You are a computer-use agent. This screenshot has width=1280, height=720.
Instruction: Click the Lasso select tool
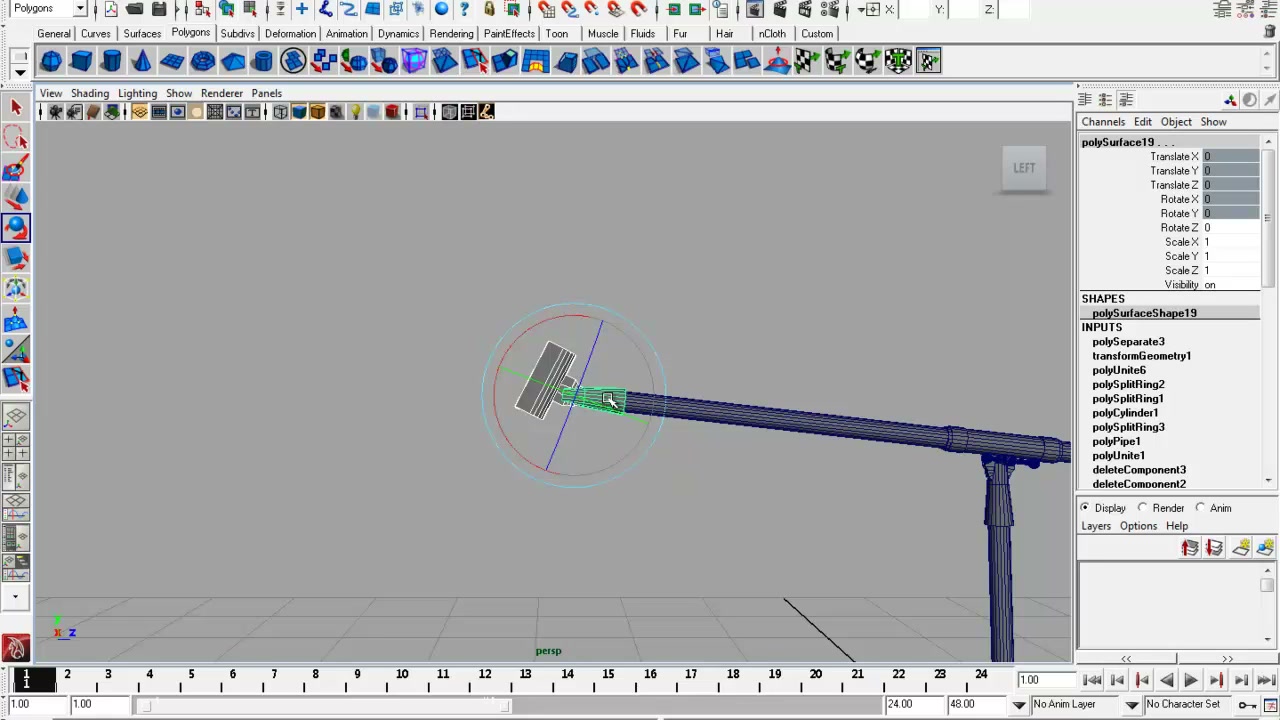15,138
